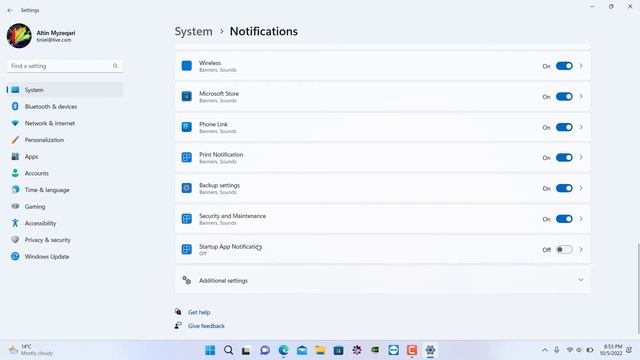
Task: Click the Security and Maintenance icon
Action: (x=187, y=219)
